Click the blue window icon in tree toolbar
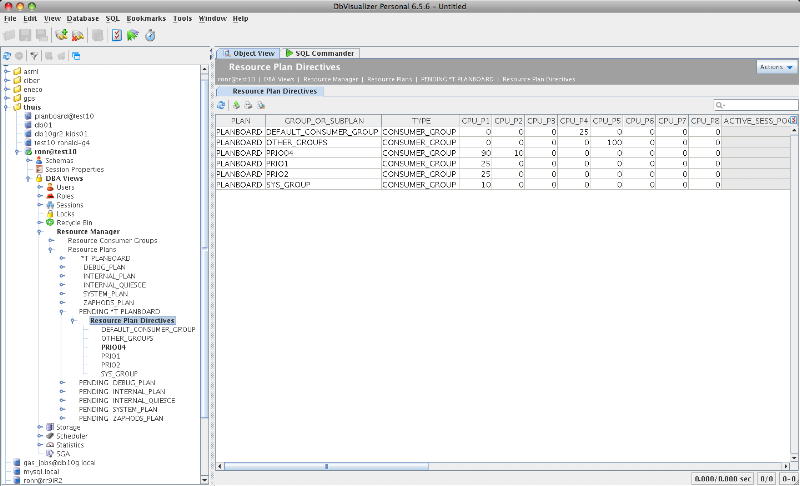Screen dimensions: 800x486 [76, 56]
